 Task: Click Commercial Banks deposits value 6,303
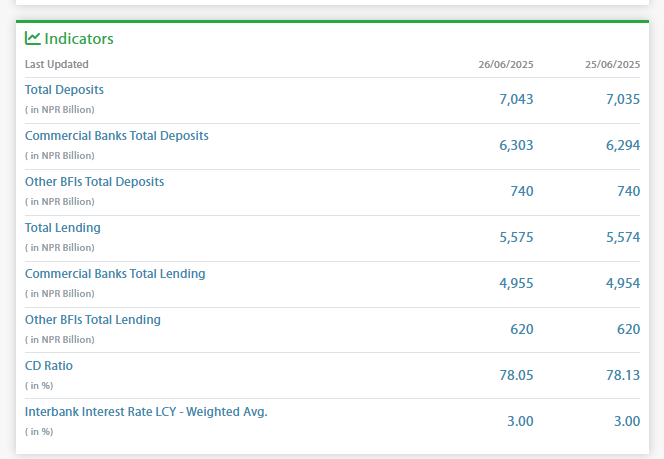[516, 145]
